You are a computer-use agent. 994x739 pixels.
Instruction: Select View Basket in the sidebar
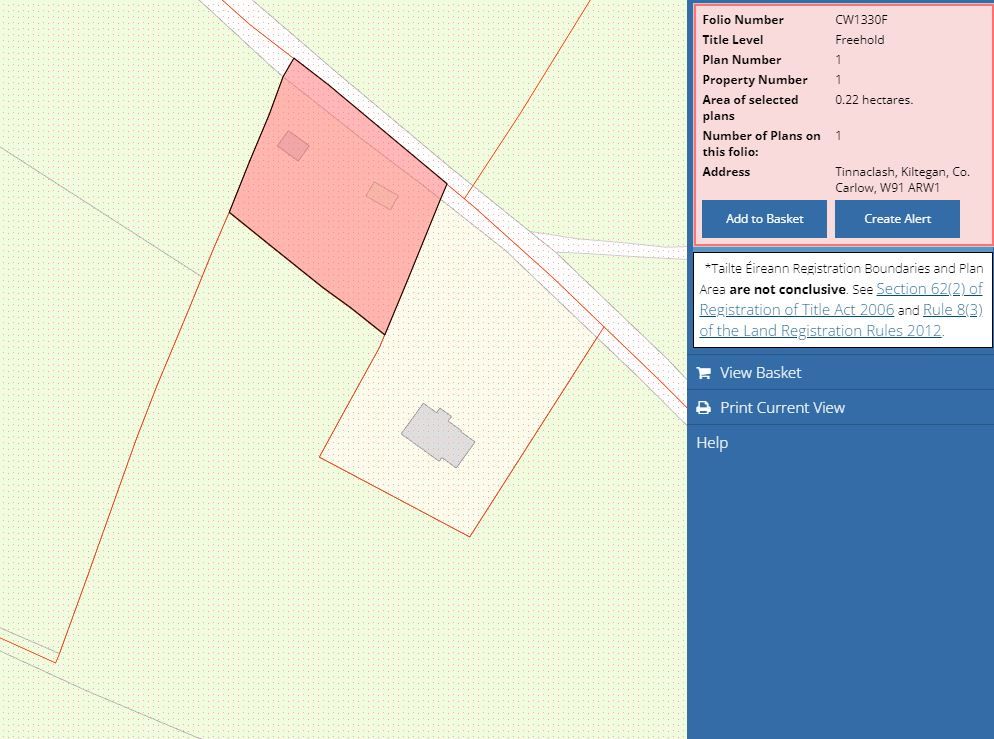(x=760, y=372)
